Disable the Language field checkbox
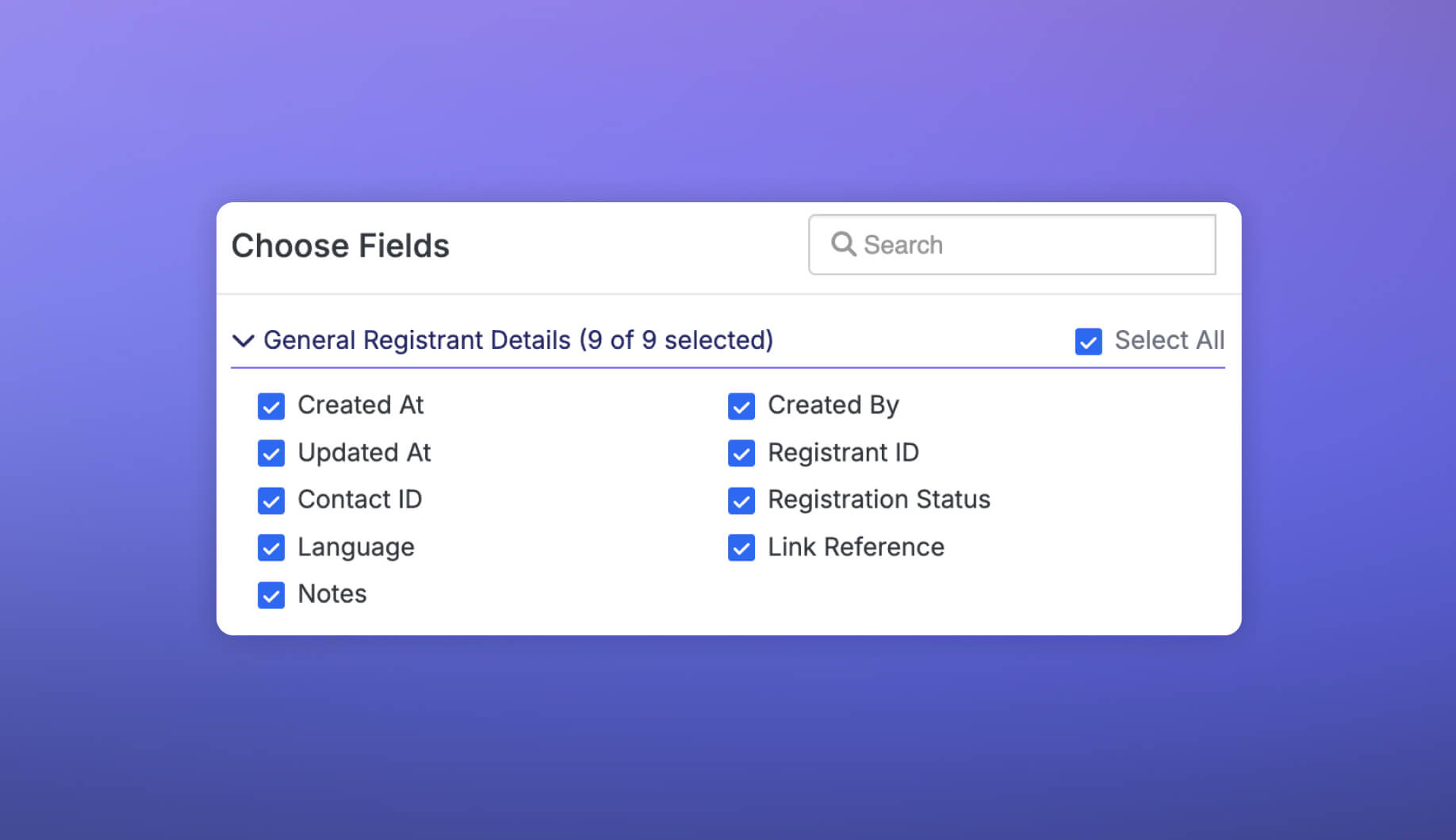The image size is (1456, 840). [x=271, y=547]
